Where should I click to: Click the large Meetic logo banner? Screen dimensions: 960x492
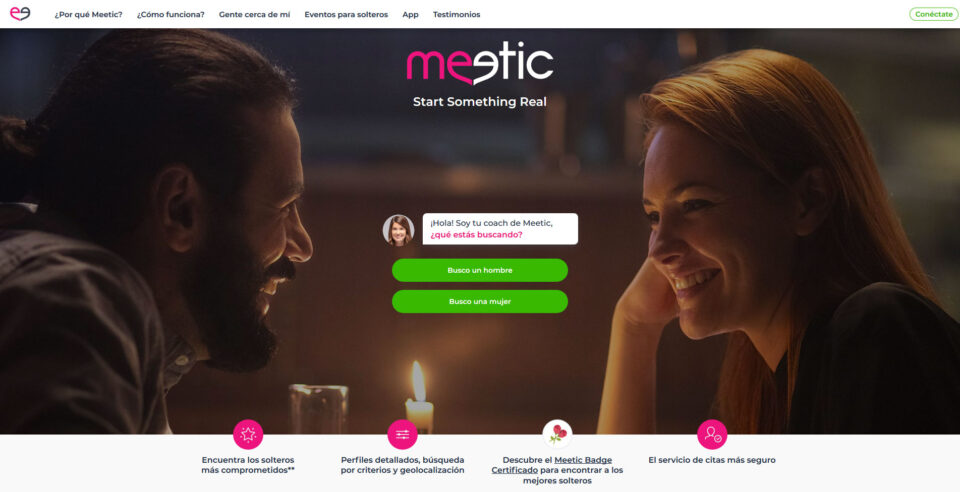[479, 63]
